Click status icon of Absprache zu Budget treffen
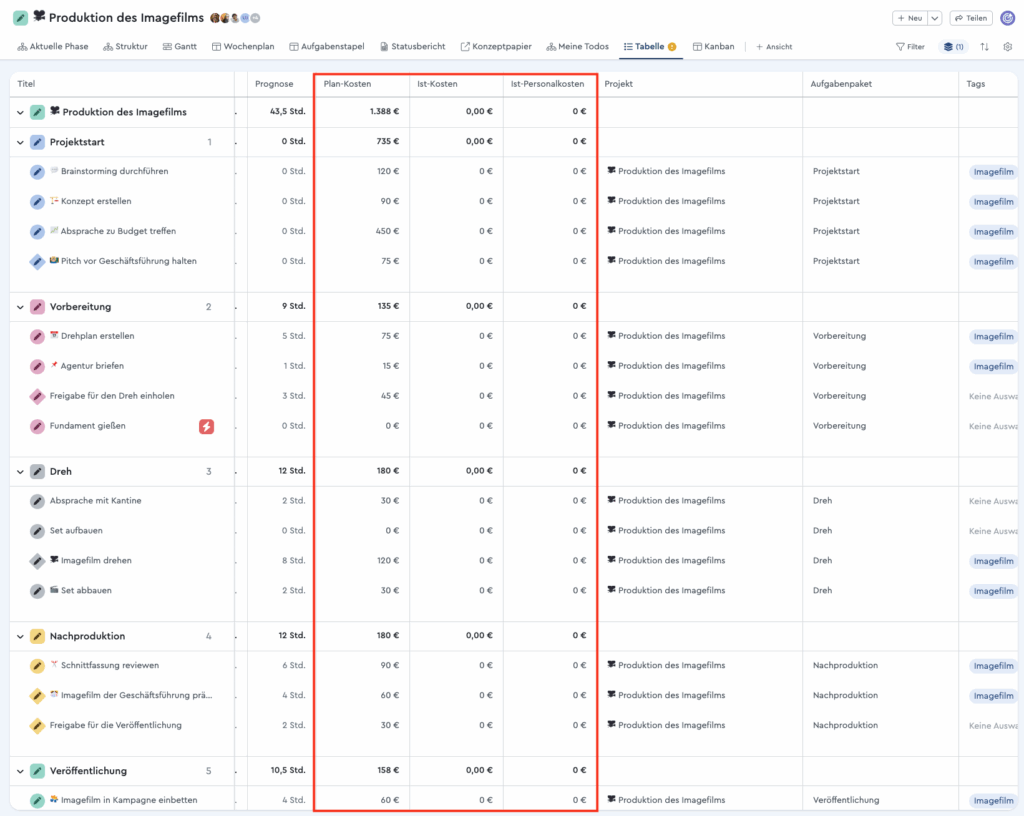 (37, 232)
